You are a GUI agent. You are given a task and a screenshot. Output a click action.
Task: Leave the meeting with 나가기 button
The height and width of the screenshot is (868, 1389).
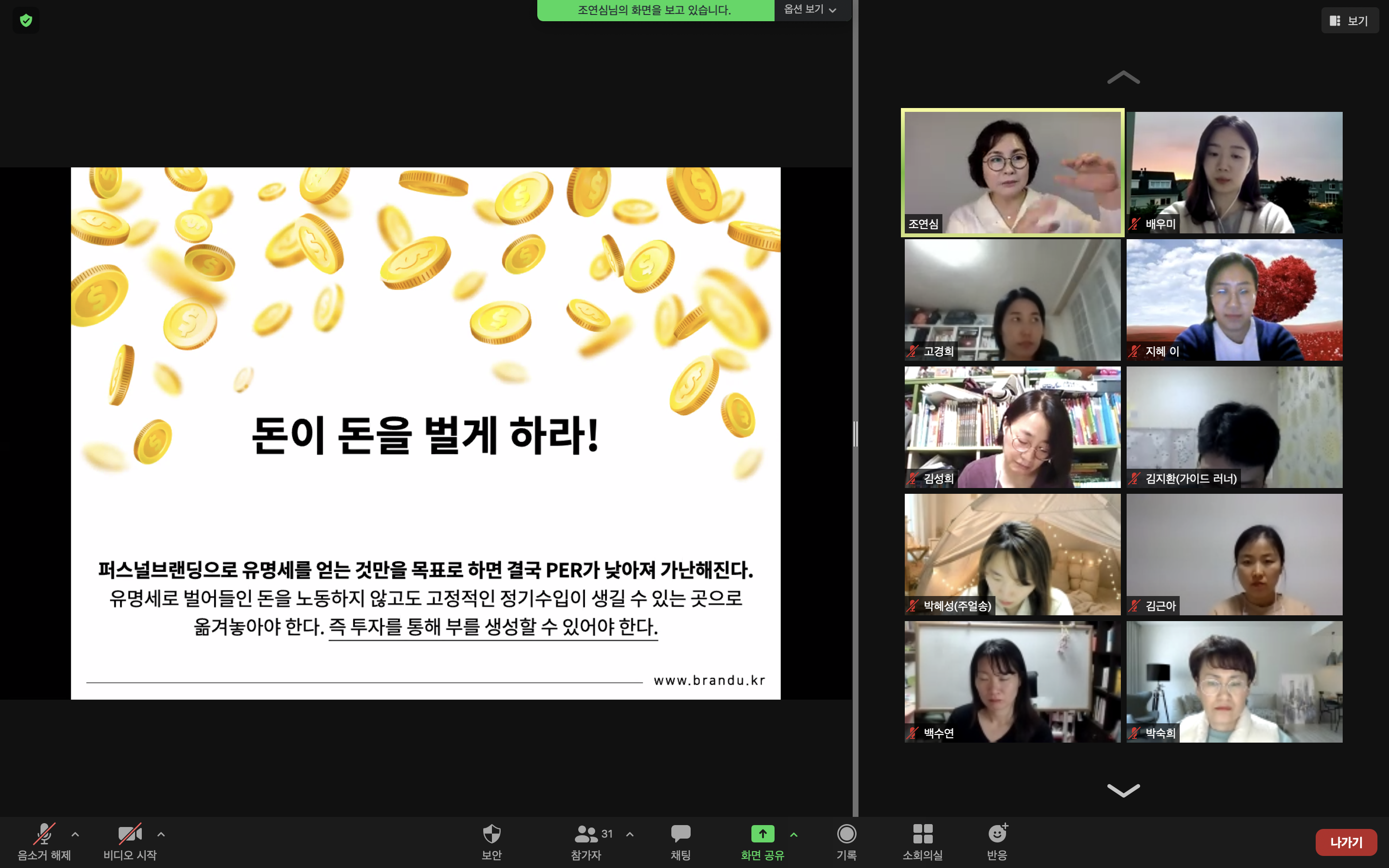tap(1346, 842)
